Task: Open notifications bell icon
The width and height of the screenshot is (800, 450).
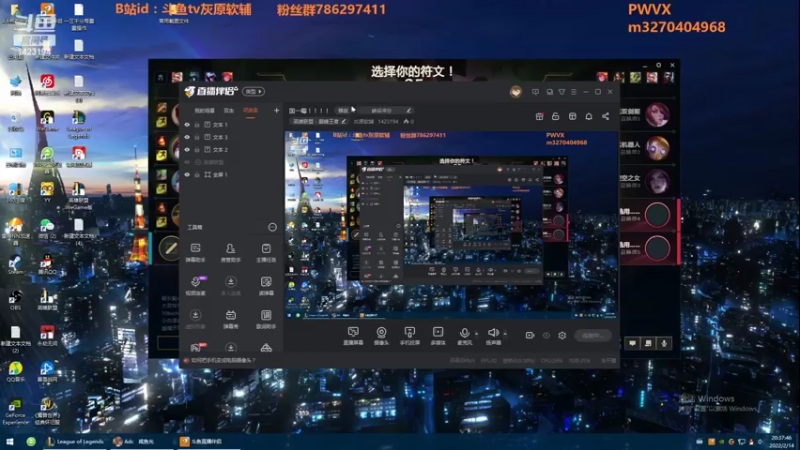Action: [x=589, y=116]
